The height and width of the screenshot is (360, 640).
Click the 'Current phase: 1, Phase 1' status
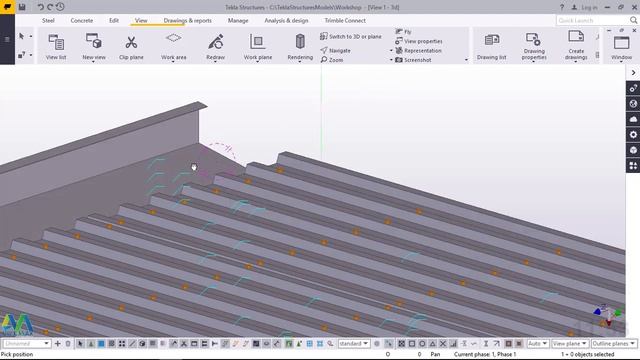coord(485,354)
